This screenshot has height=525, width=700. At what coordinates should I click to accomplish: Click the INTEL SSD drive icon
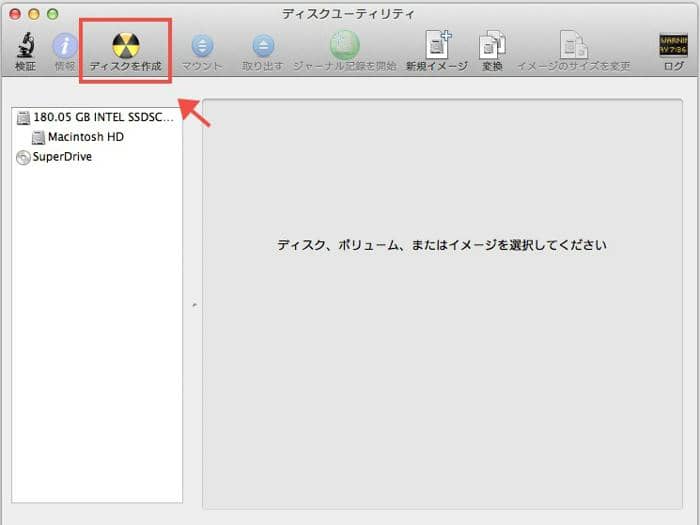click(23, 118)
